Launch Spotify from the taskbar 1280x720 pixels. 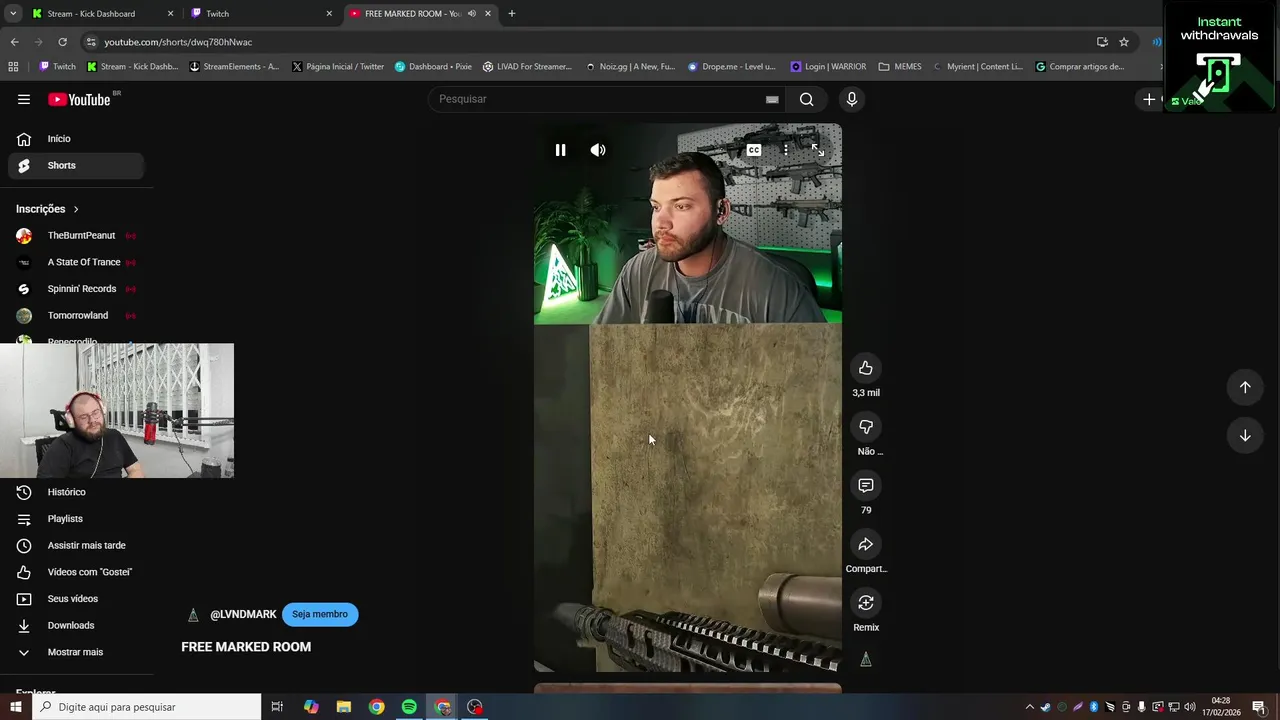[x=409, y=707]
